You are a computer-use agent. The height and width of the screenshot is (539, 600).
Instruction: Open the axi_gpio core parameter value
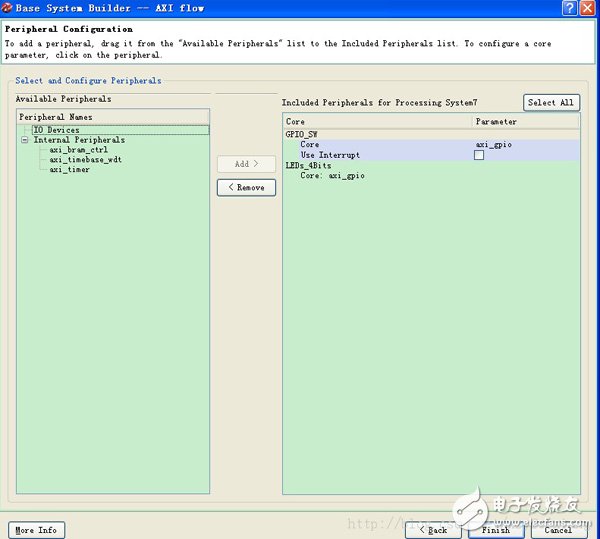pyautogui.click(x=493, y=144)
